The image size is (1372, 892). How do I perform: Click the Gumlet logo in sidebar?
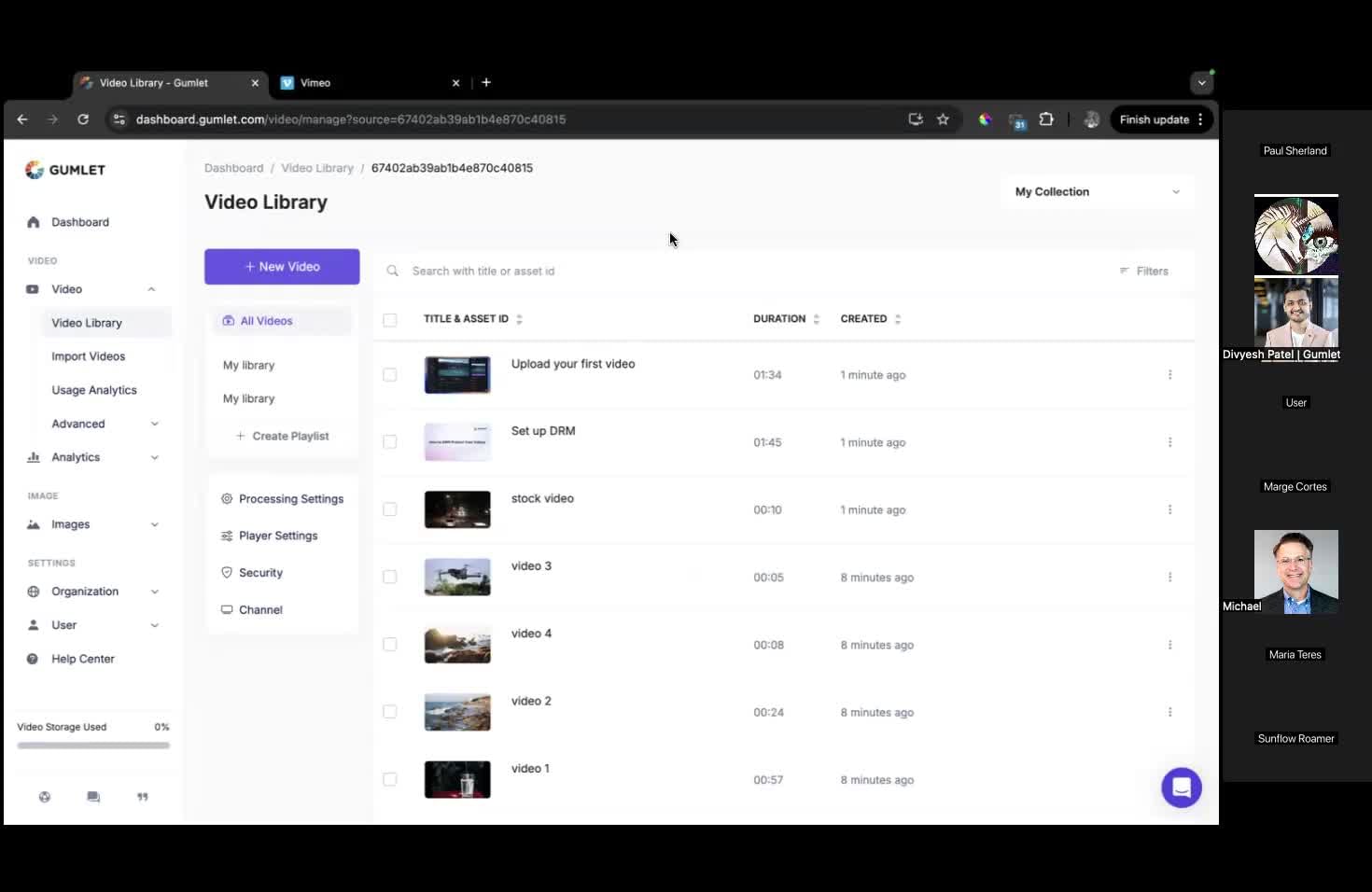tap(65, 170)
